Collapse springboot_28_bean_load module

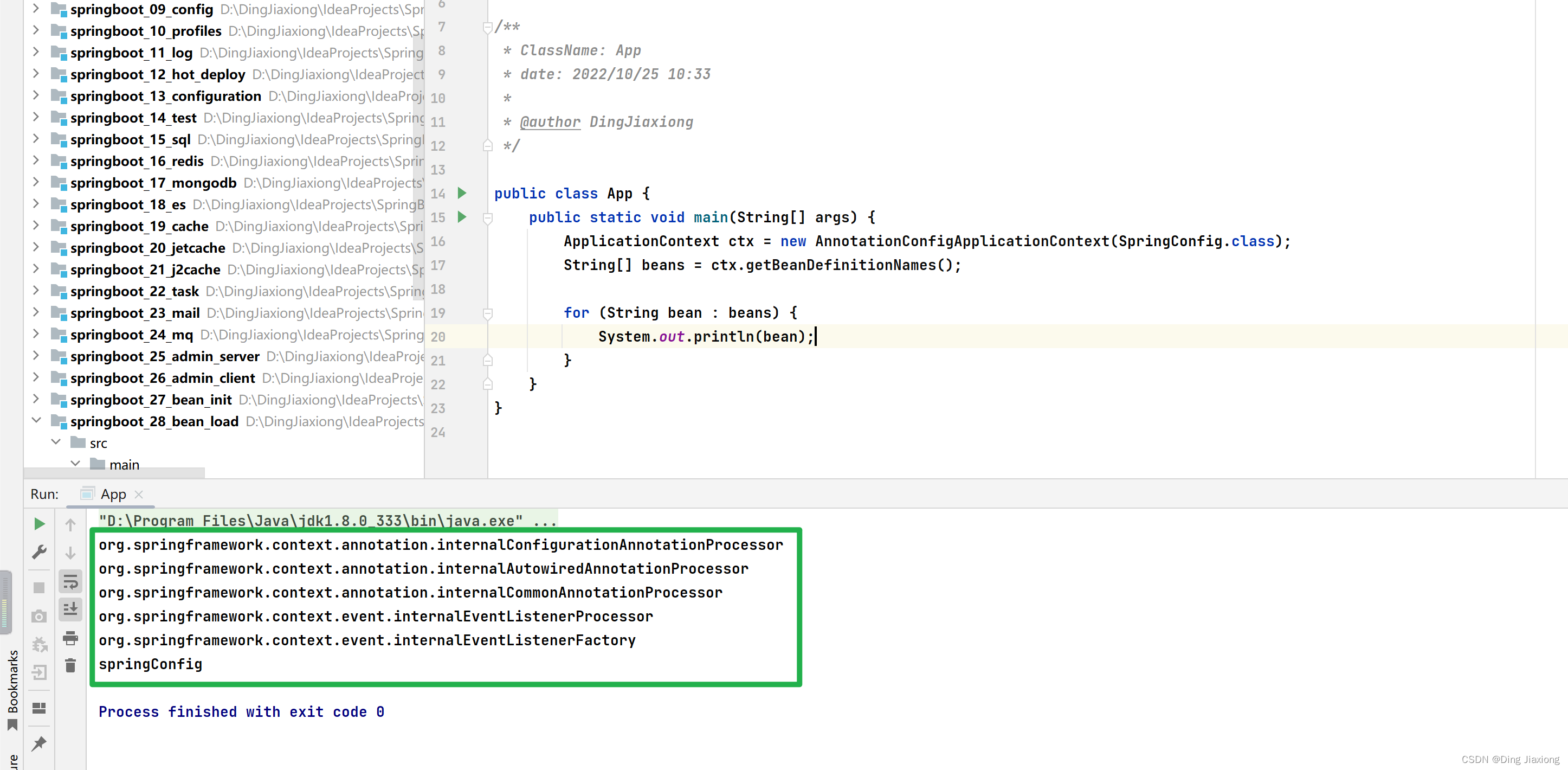coord(35,420)
